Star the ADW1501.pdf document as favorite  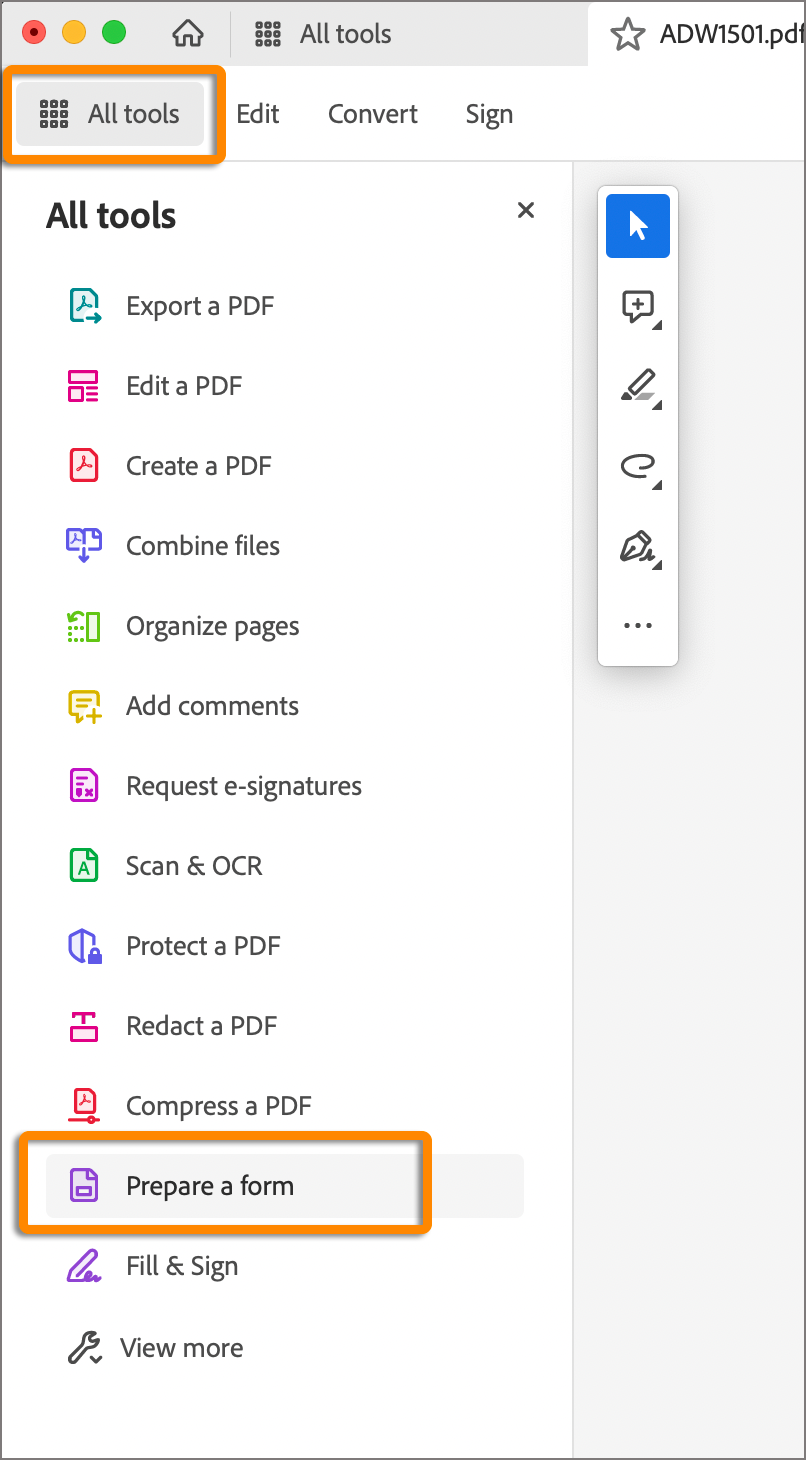628,34
